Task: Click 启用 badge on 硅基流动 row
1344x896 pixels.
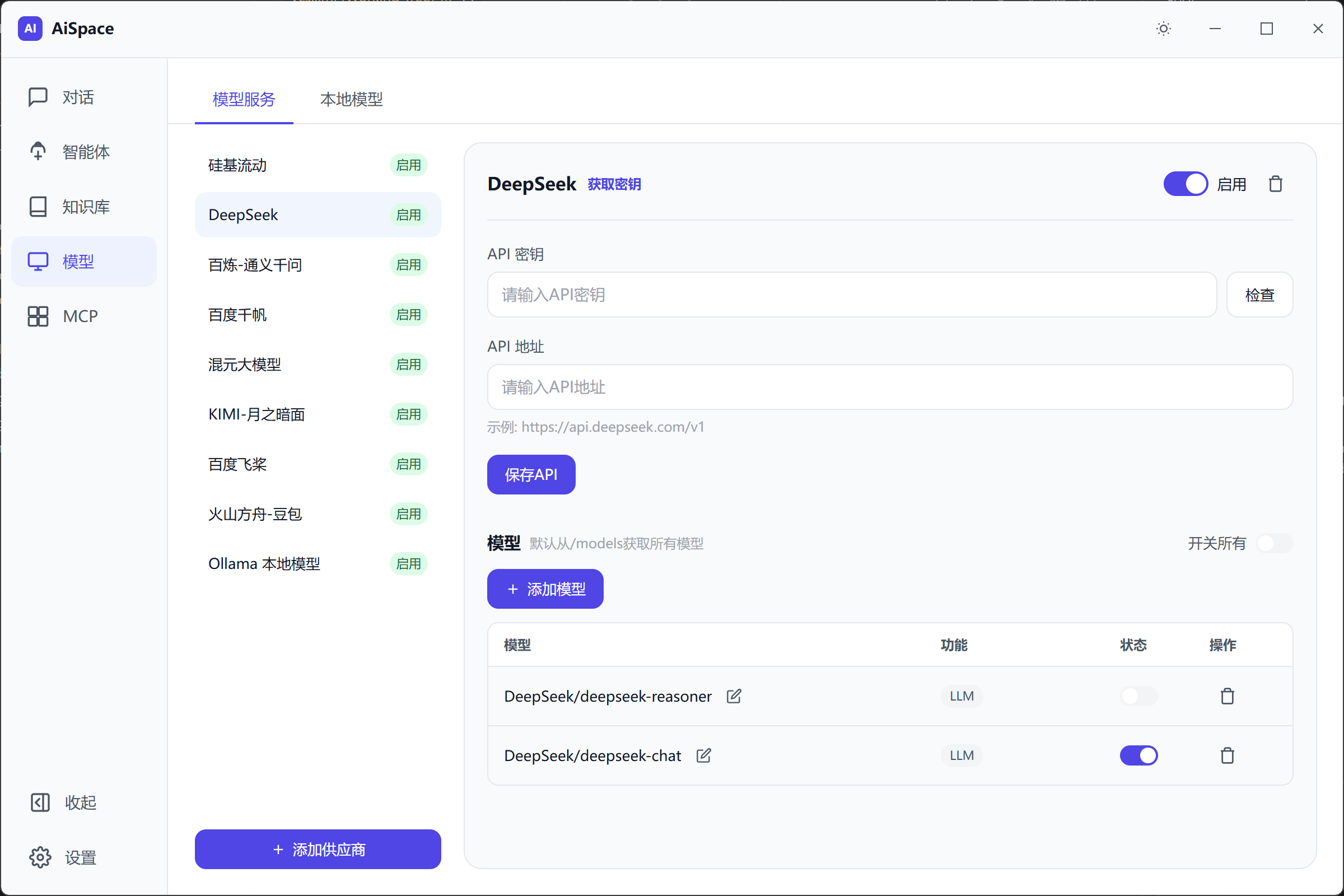Action: (x=409, y=165)
